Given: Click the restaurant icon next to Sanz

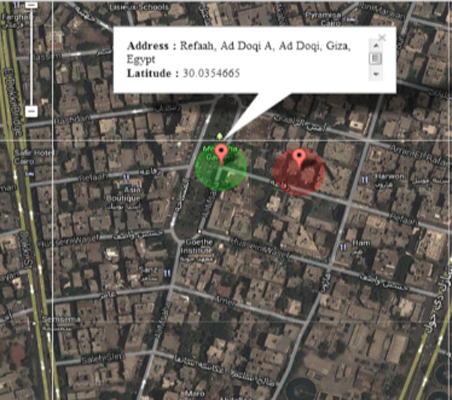Looking at the screenshot, I should (167, 273).
